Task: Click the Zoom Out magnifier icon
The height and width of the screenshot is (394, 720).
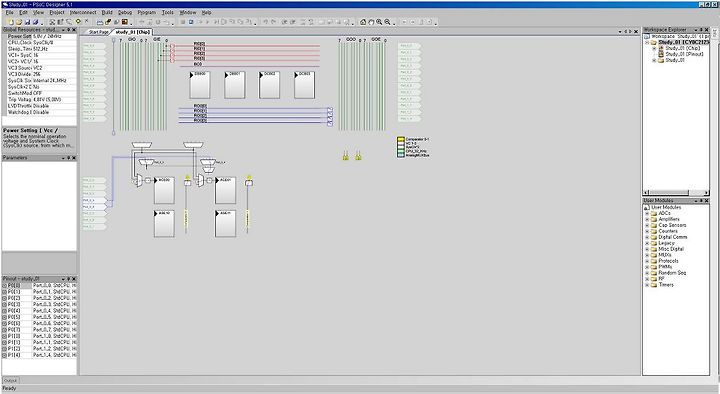Action: (388, 22)
